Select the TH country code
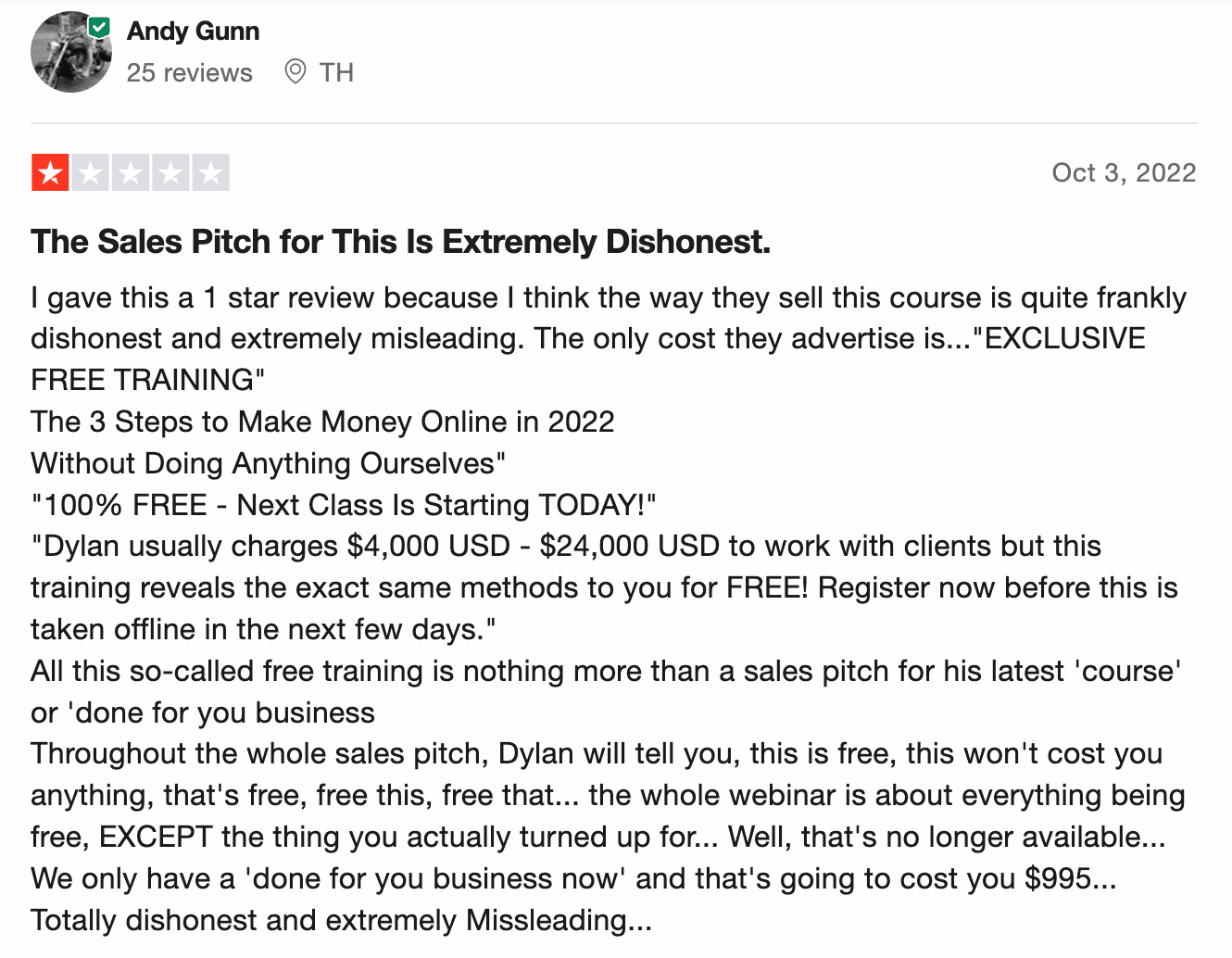Viewport: 1232px width, 958px height. pyautogui.click(x=336, y=72)
